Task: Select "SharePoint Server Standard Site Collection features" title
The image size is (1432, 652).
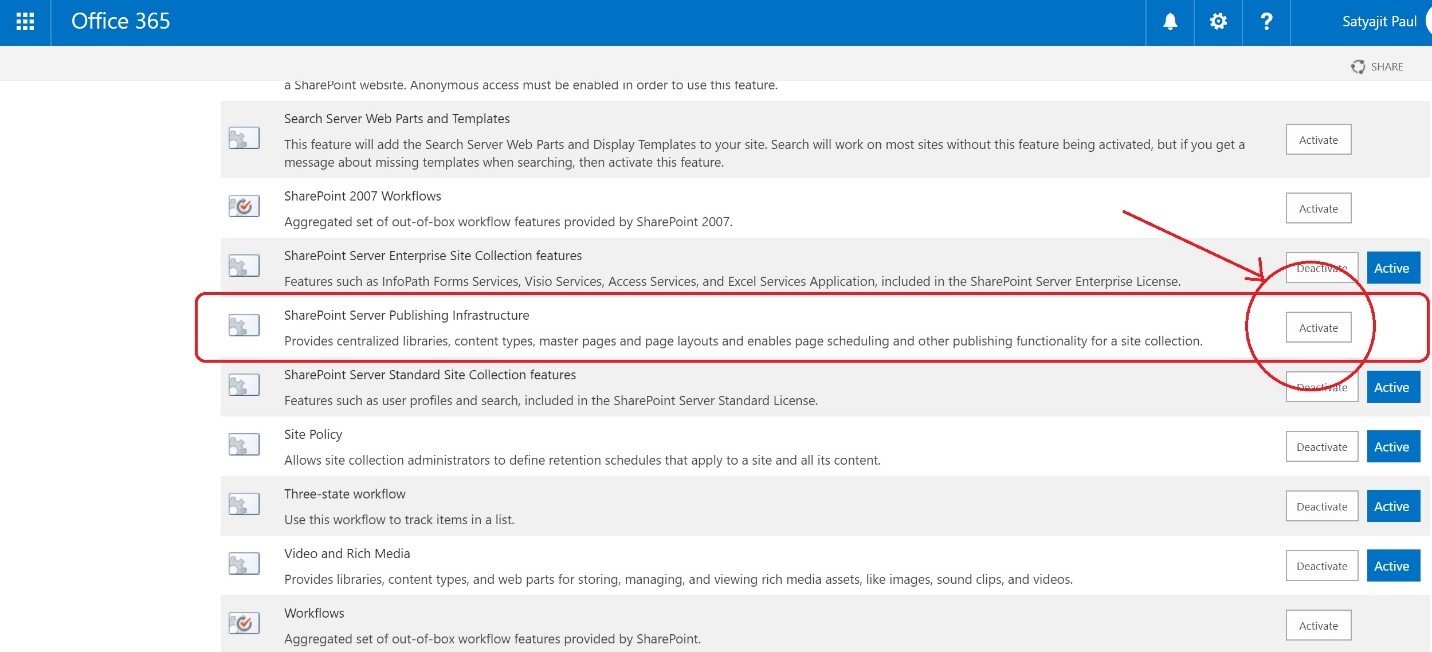Action: [430, 375]
